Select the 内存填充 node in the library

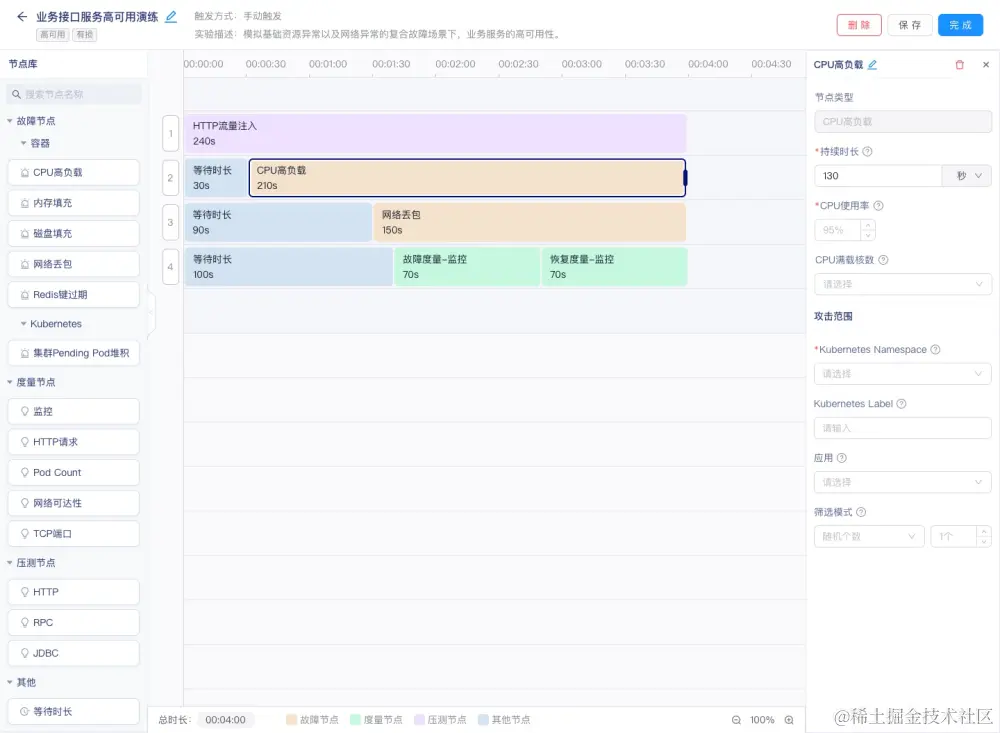click(73, 203)
